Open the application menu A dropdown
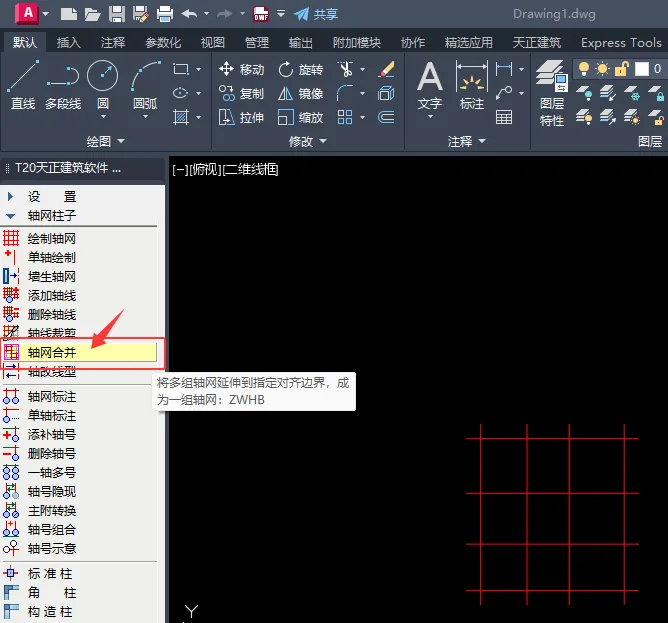 32,14
